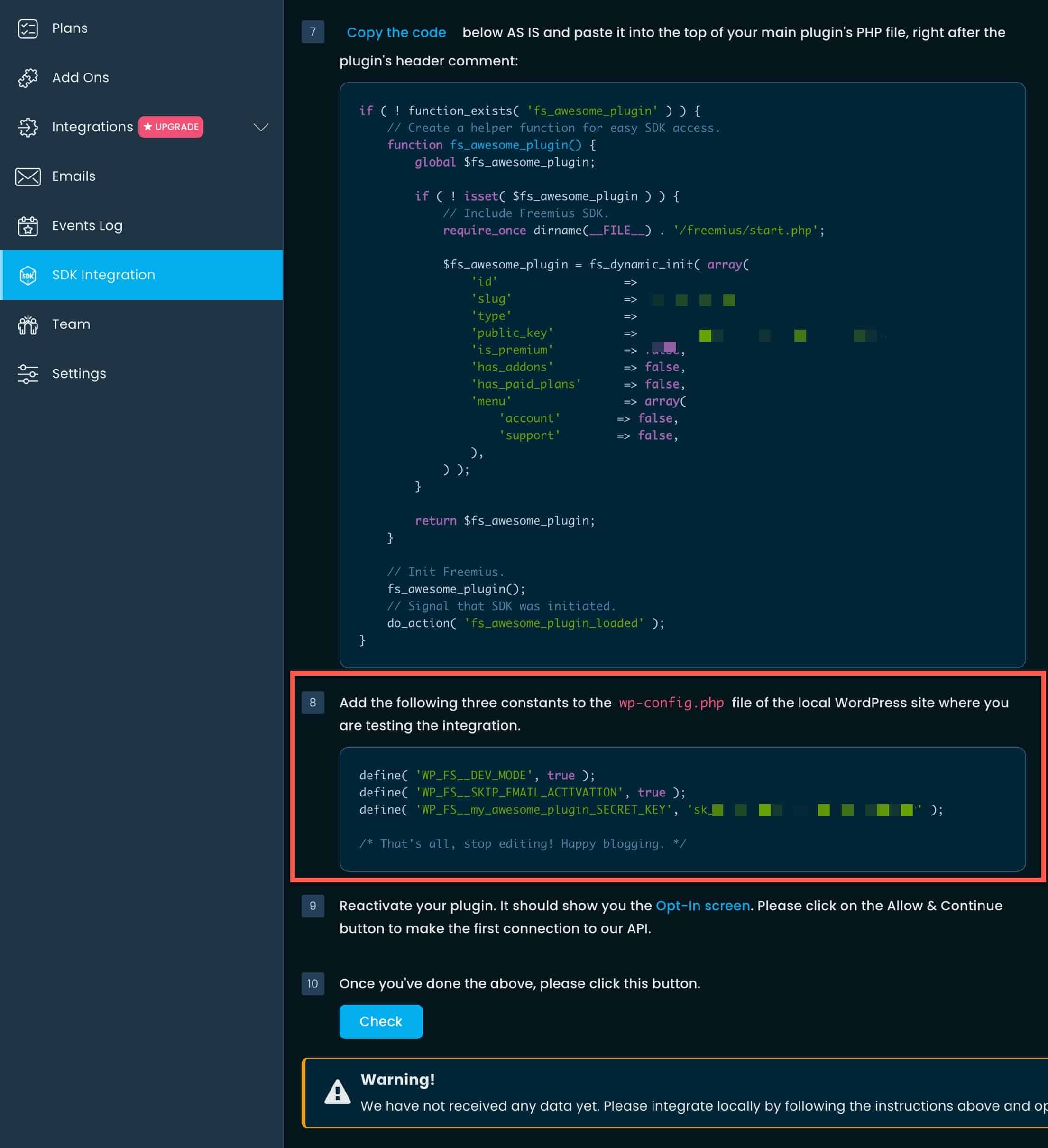The image size is (1048, 1148).
Task: Click the Emails envelope icon
Action: click(x=28, y=176)
